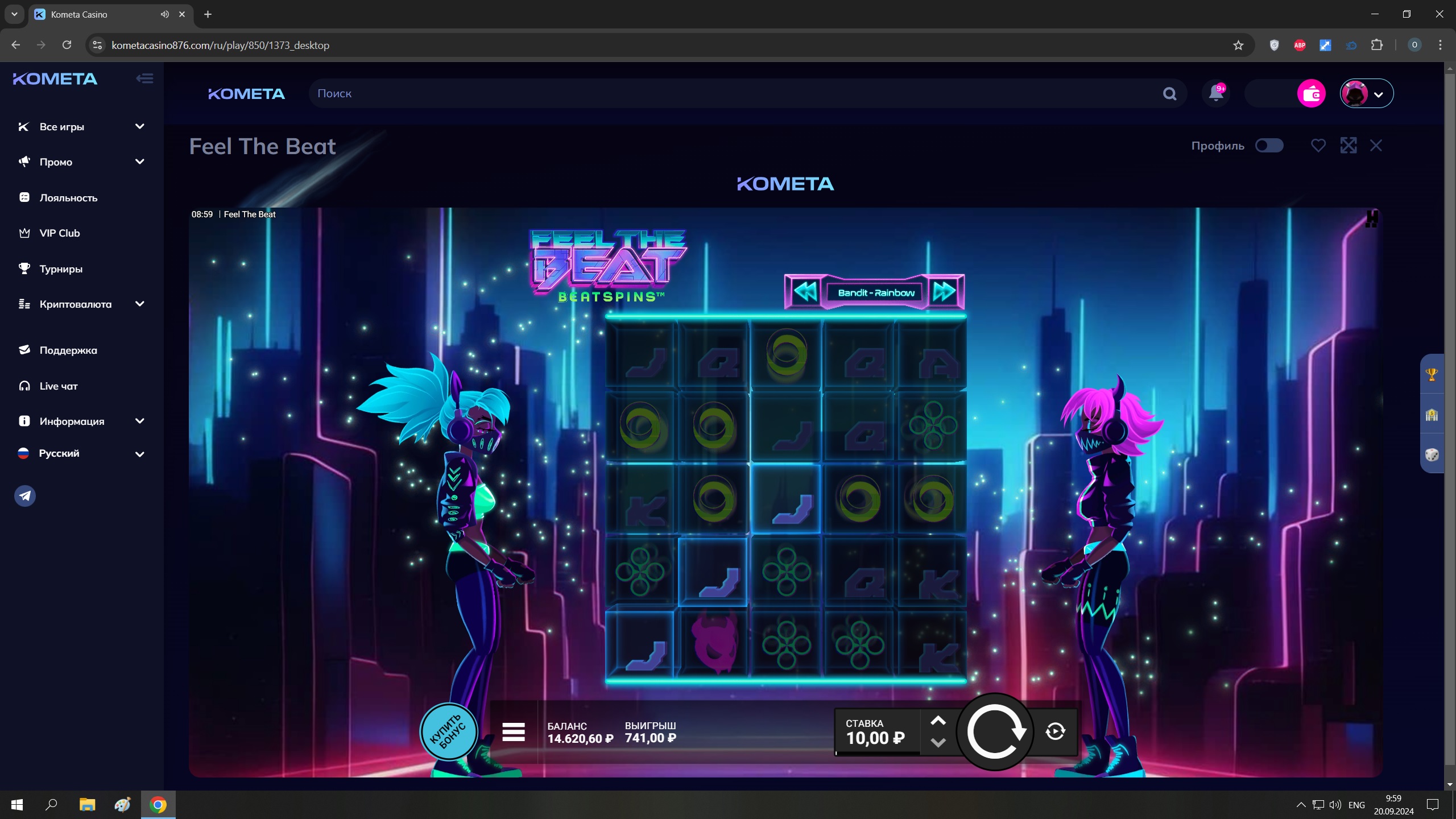The width and height of the screenshot is (1456, 819).
Task: Open the game hamburger menu
Action: [513, 732]
